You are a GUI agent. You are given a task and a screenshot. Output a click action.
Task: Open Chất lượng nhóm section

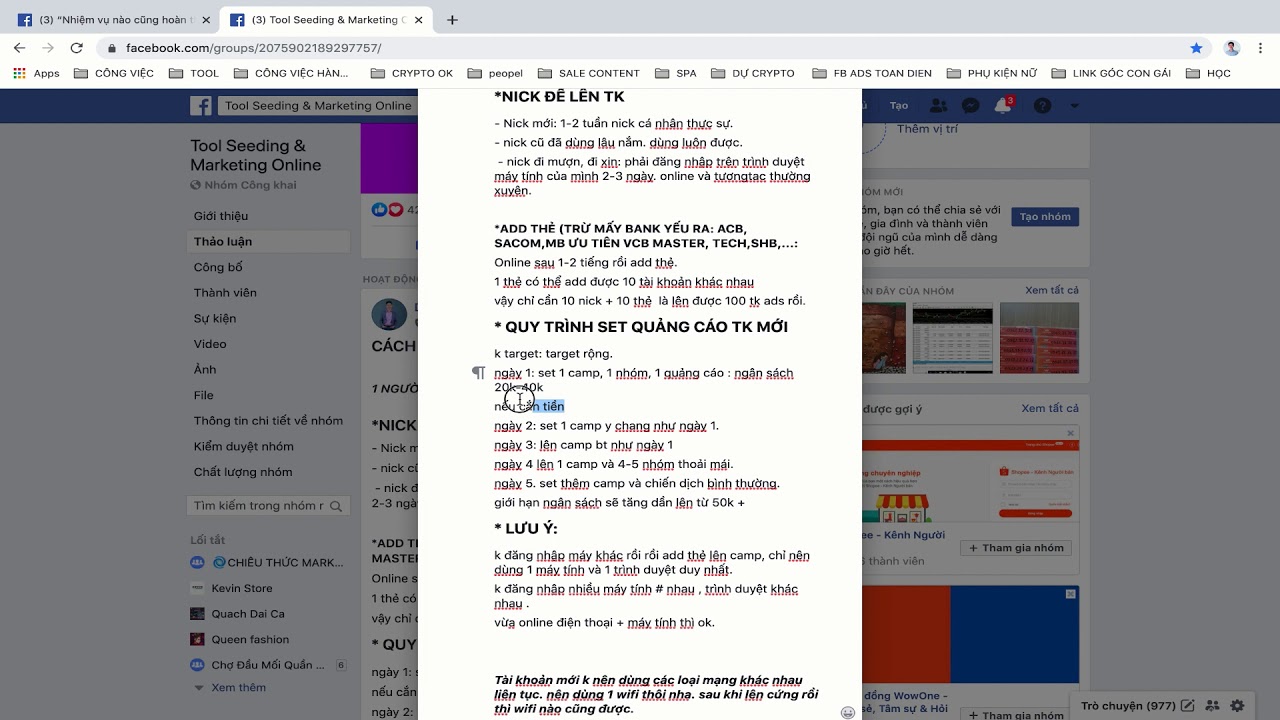[x=243, y=472]
